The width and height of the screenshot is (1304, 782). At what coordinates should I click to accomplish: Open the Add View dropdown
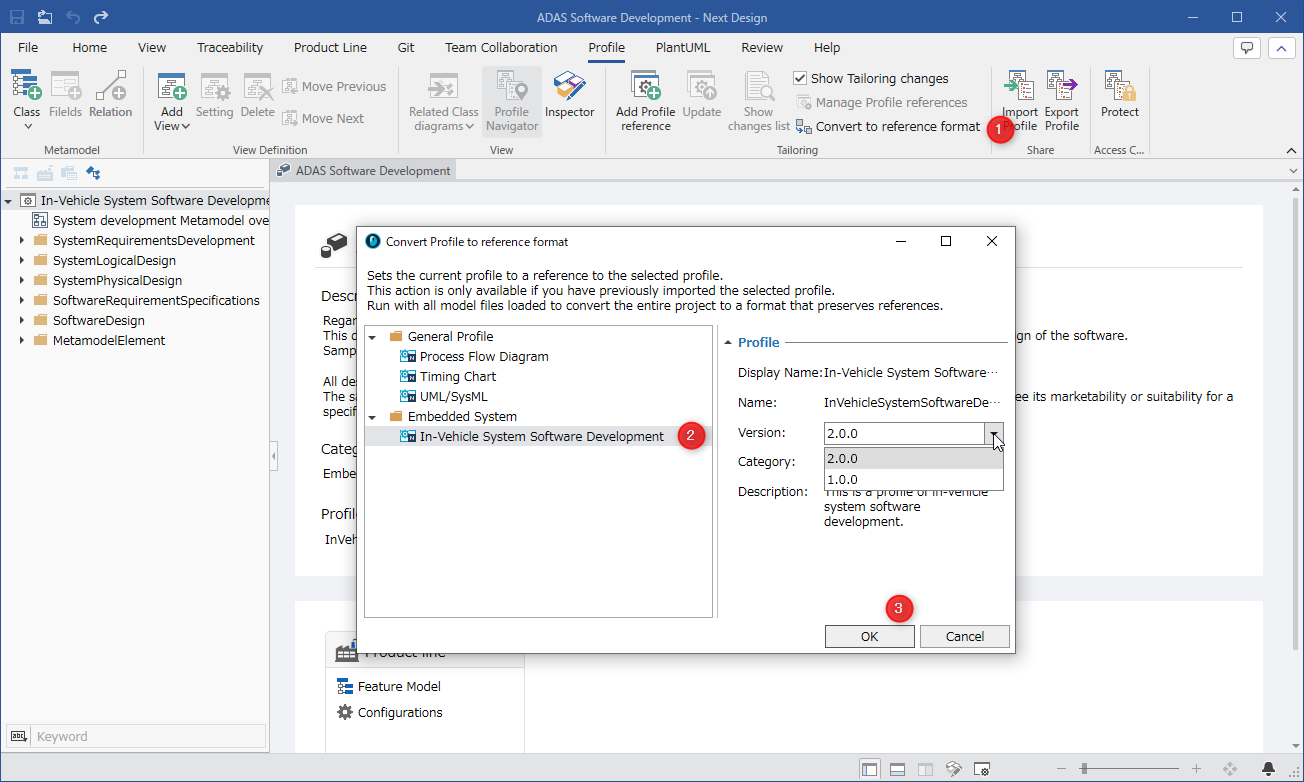[172, 126]
